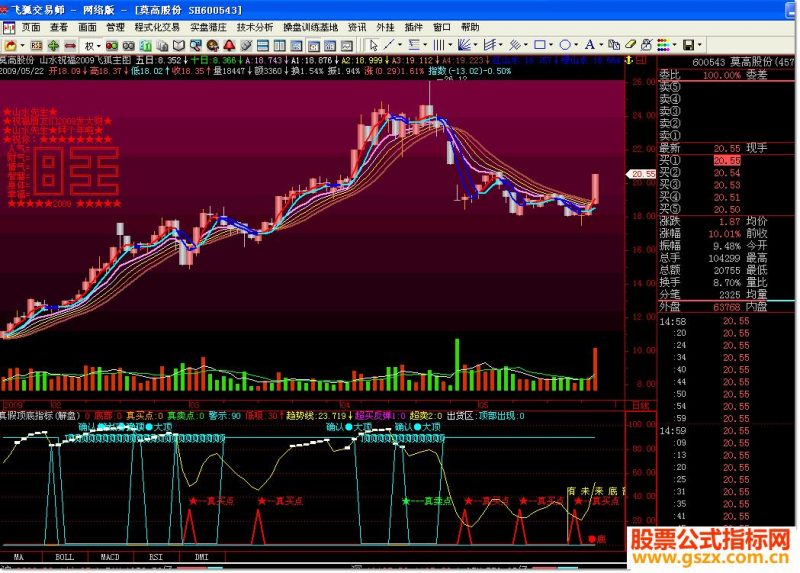
Task: Click the red-green lights toolbar icon
Action: (112, 46)
